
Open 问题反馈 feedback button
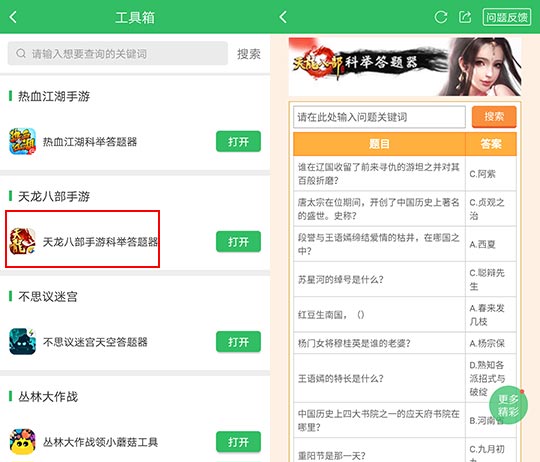(x=507, y=17)
